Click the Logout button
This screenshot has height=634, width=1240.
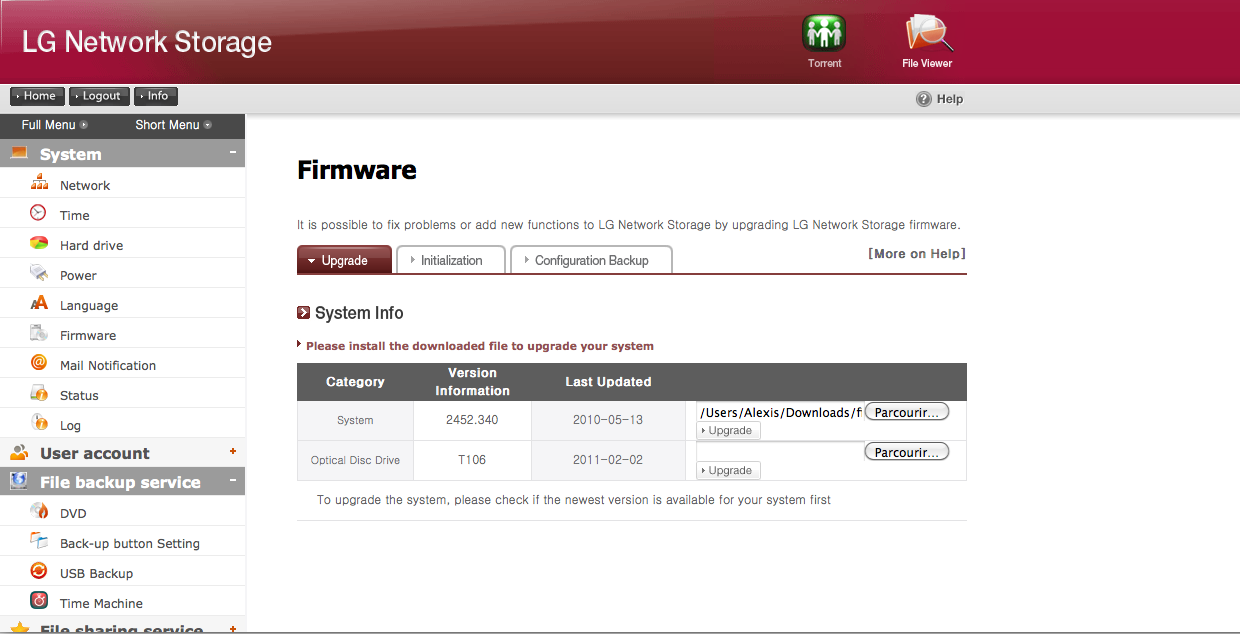click(100, 96)
